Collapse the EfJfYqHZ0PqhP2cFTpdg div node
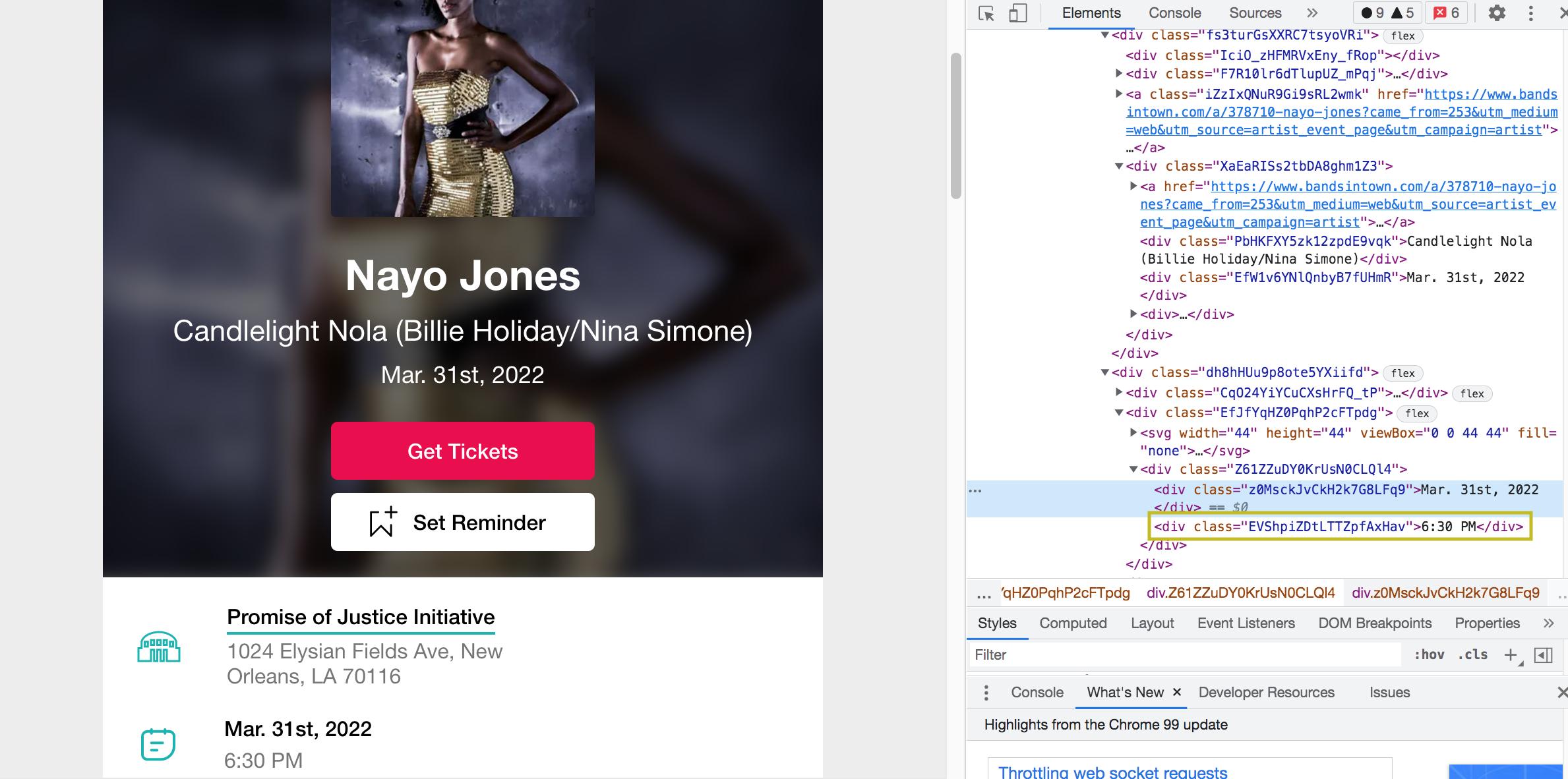1568x779 pixels. click(1118, 413)
